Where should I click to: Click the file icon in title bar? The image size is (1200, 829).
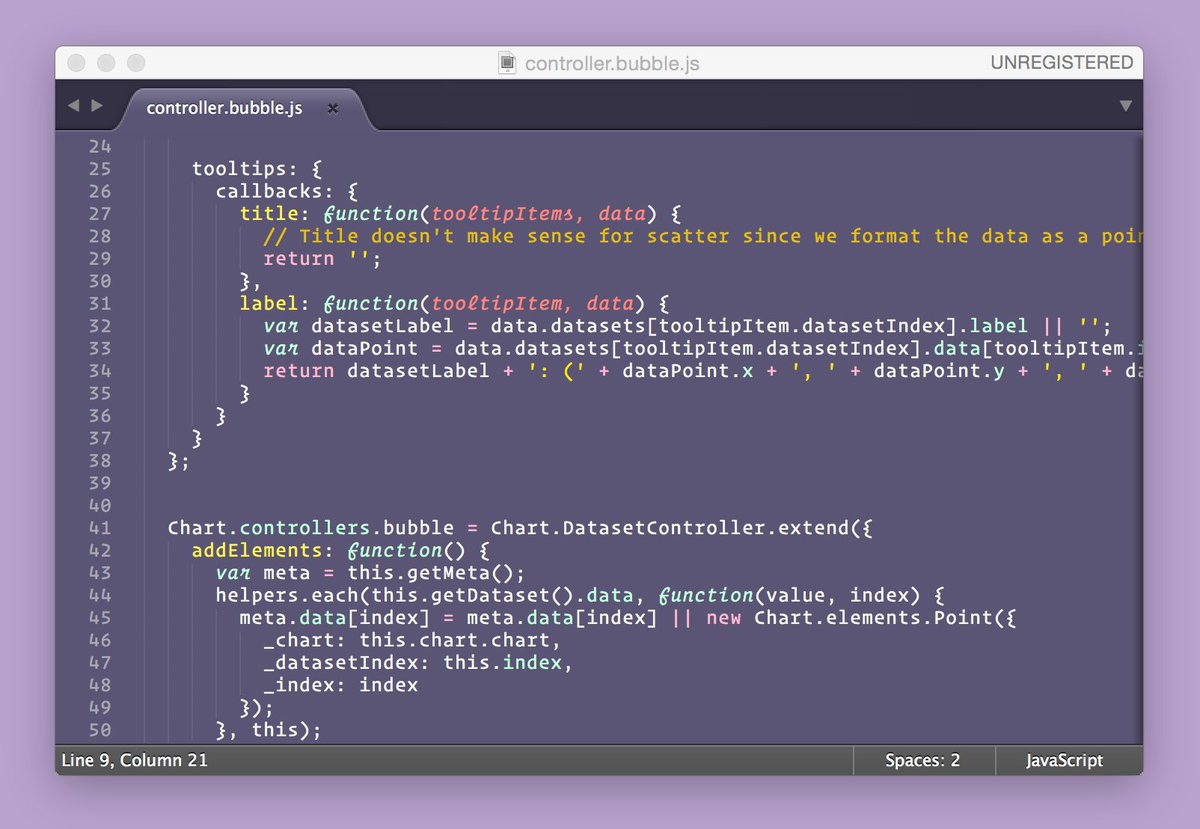pyautogui.click(x=508, y=63)
